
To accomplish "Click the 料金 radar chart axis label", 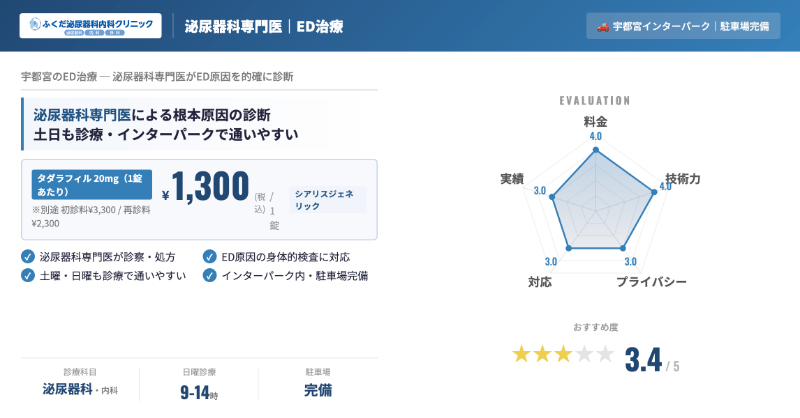I will coord(596,121).
